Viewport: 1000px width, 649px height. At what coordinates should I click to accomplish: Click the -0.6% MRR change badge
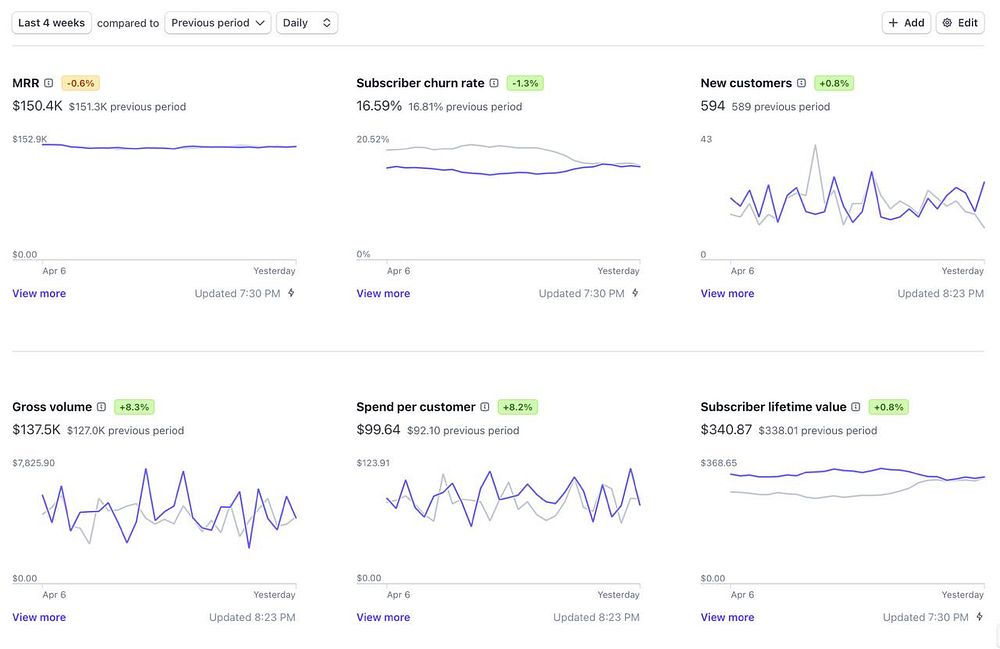click(80, 83)
